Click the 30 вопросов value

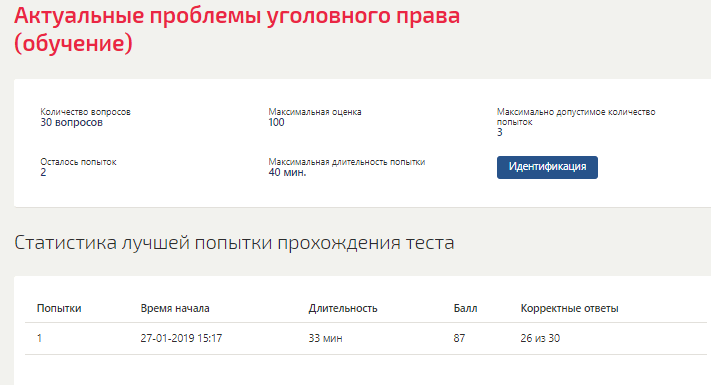[x=72, y=122]
